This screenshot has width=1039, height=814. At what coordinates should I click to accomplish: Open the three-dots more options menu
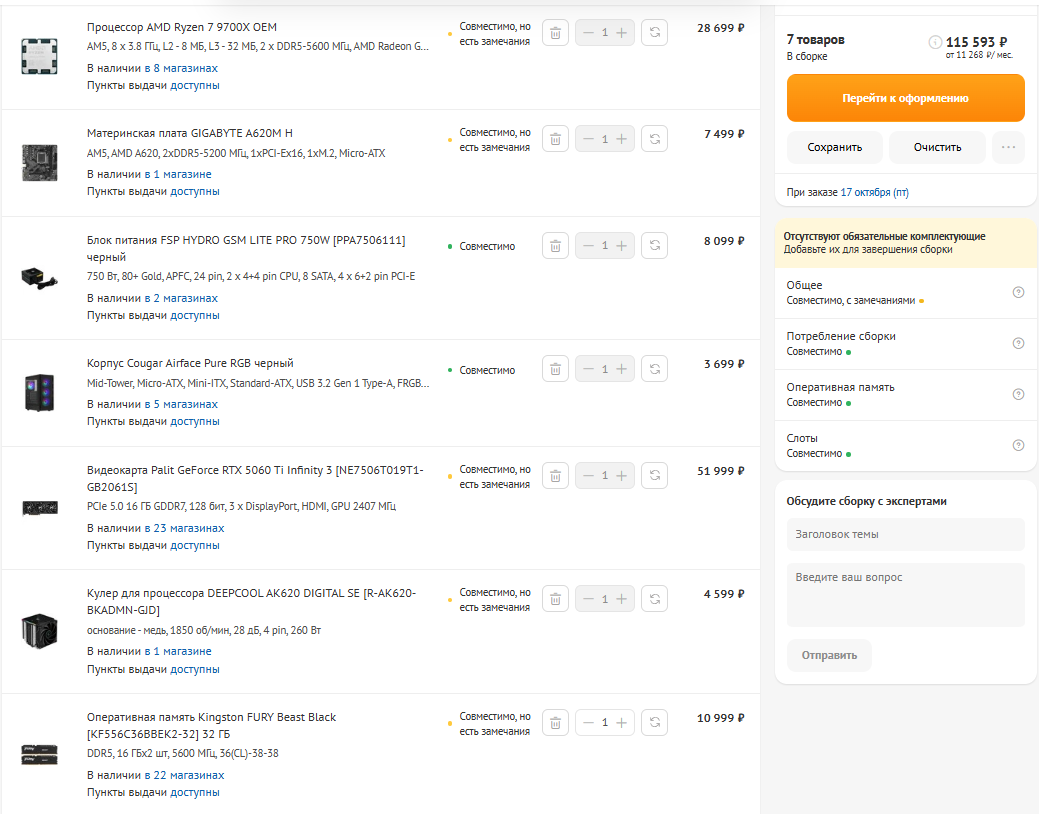[x=1009, y=147]
